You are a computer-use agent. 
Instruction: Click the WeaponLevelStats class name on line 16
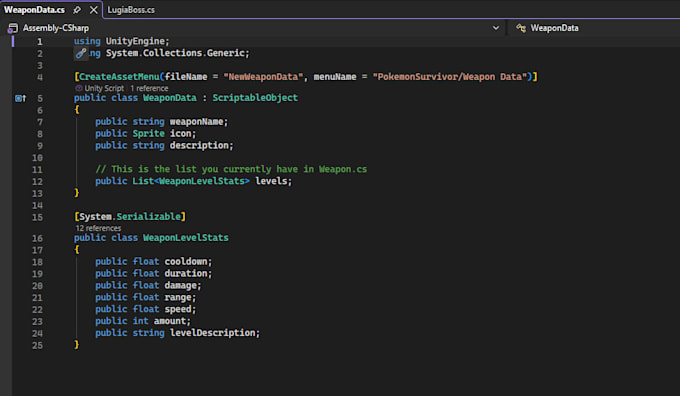coord(186,238)
